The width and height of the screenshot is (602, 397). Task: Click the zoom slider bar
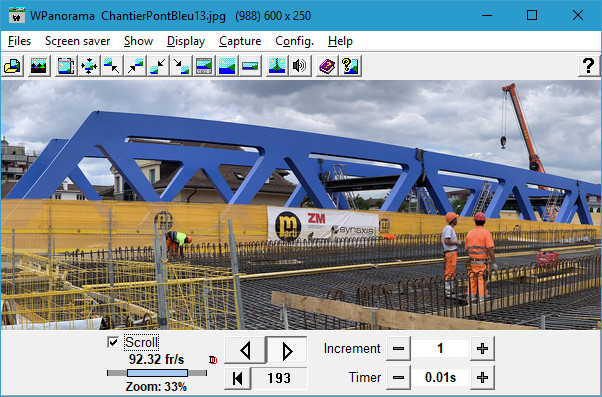pos(157,373)
